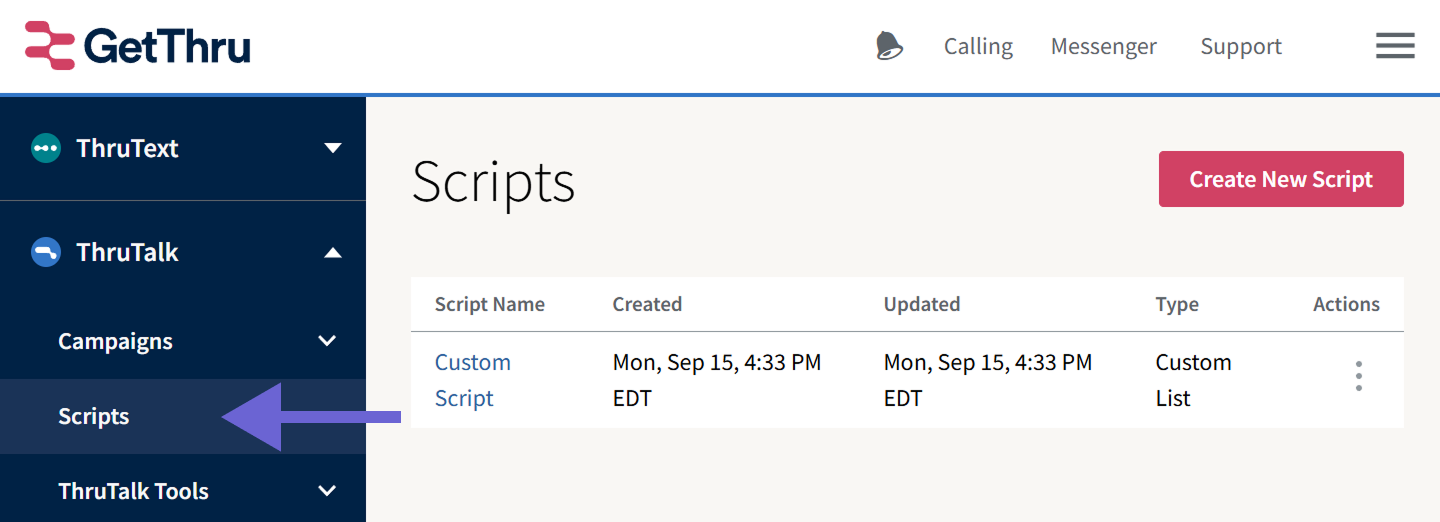Image resolution: width=1440 pixels, height=522 pixels.
Task: Open the Custom Script link
Action: point(473,380)
